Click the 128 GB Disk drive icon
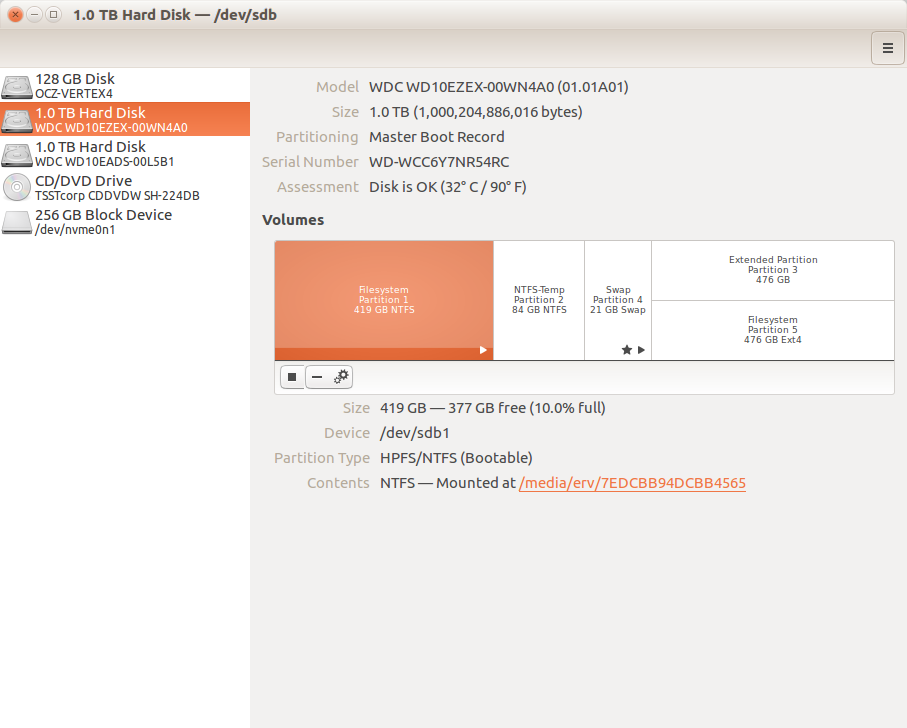This screenshot has height=728, width=907. coord(17,86)
